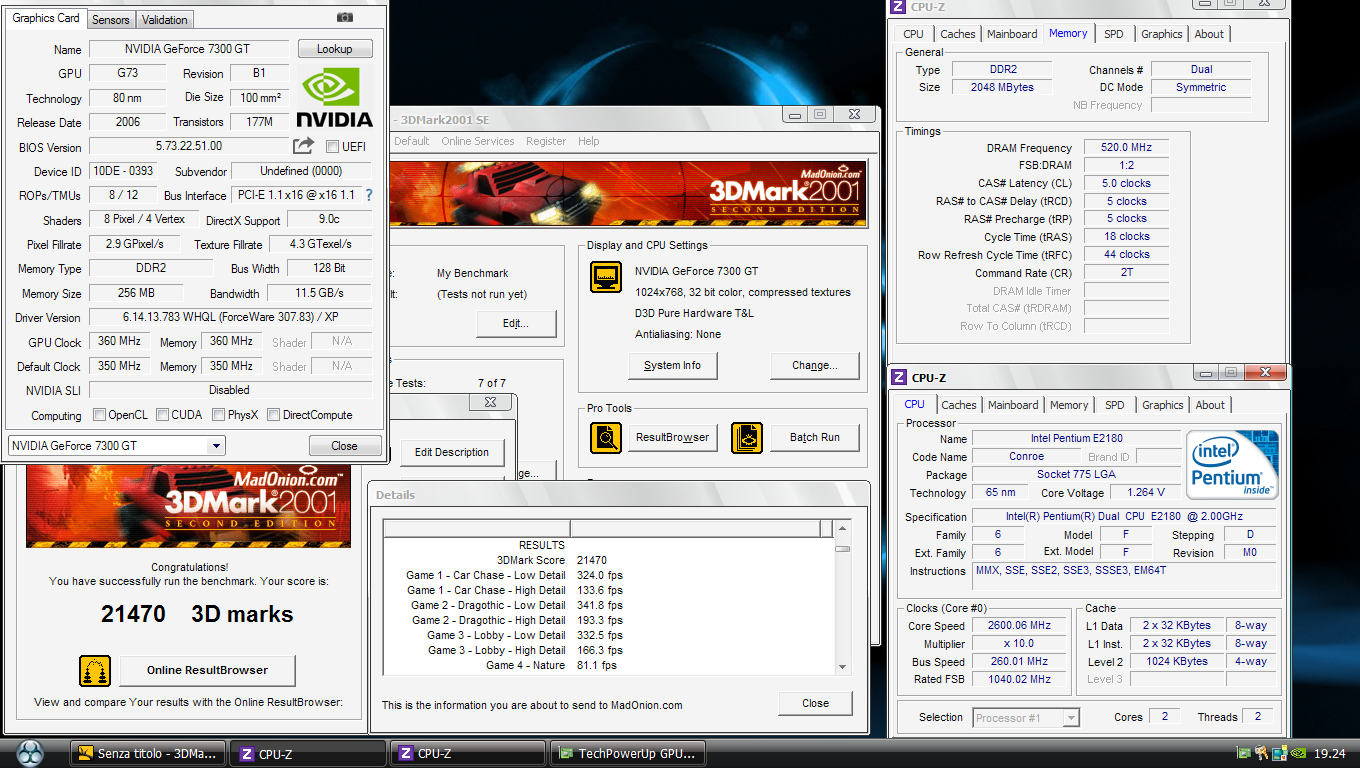Click the NVIDIA logo in GPU-Z

click(x=335, y=97)
